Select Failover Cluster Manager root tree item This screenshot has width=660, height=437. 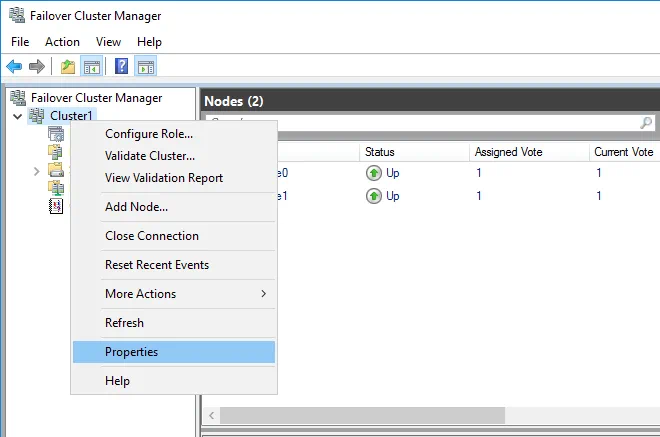pyautogui.click(x=96, y=98)
